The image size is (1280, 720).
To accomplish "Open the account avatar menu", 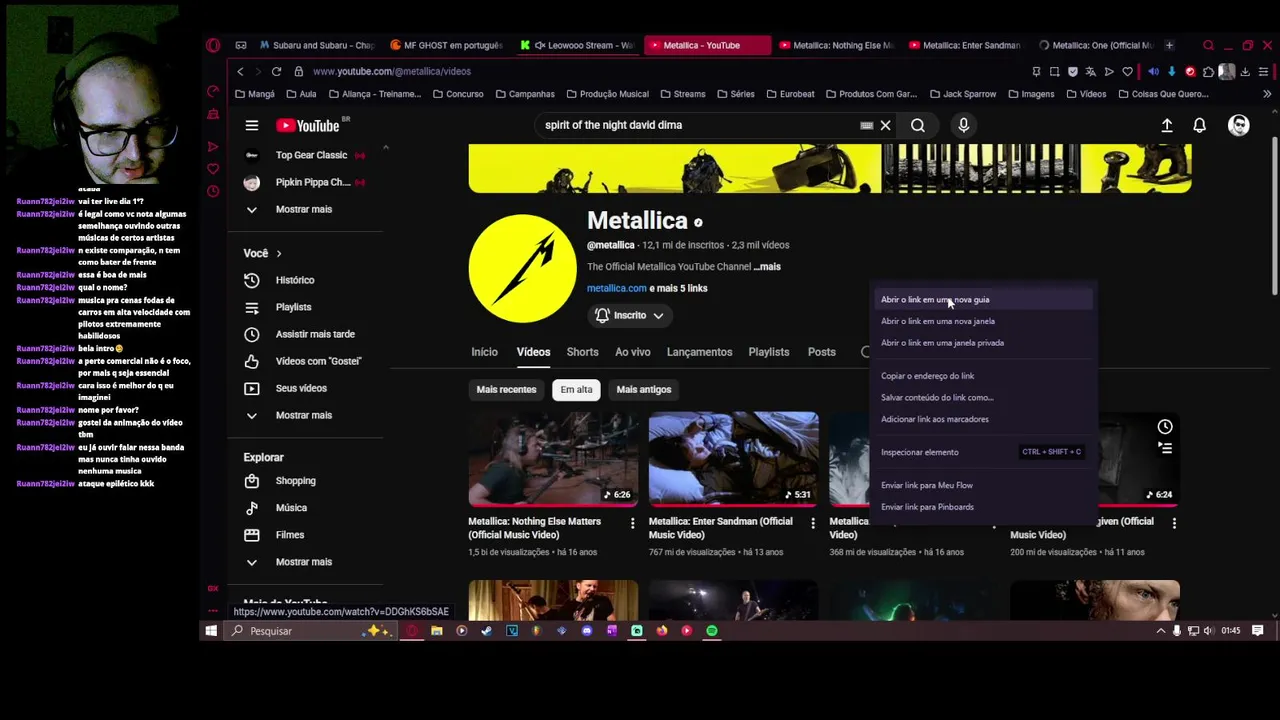I will coord(1239,125).
